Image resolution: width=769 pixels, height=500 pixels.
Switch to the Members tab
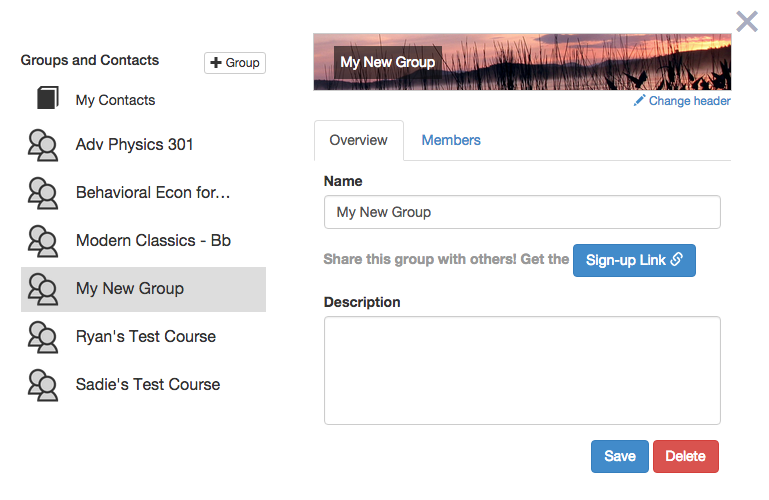point(451,140)
